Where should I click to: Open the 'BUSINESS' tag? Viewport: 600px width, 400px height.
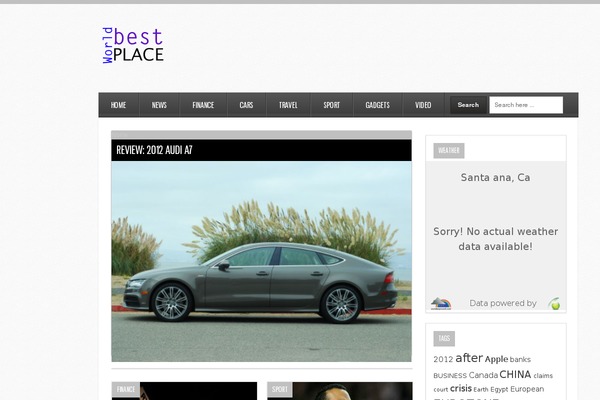pos(450,376)
